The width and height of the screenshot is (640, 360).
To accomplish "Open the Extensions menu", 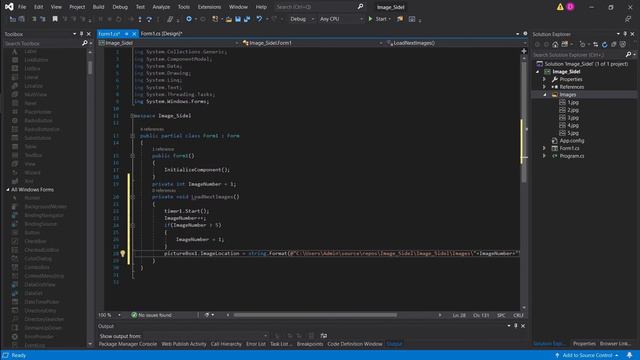I will coord(209,7).
